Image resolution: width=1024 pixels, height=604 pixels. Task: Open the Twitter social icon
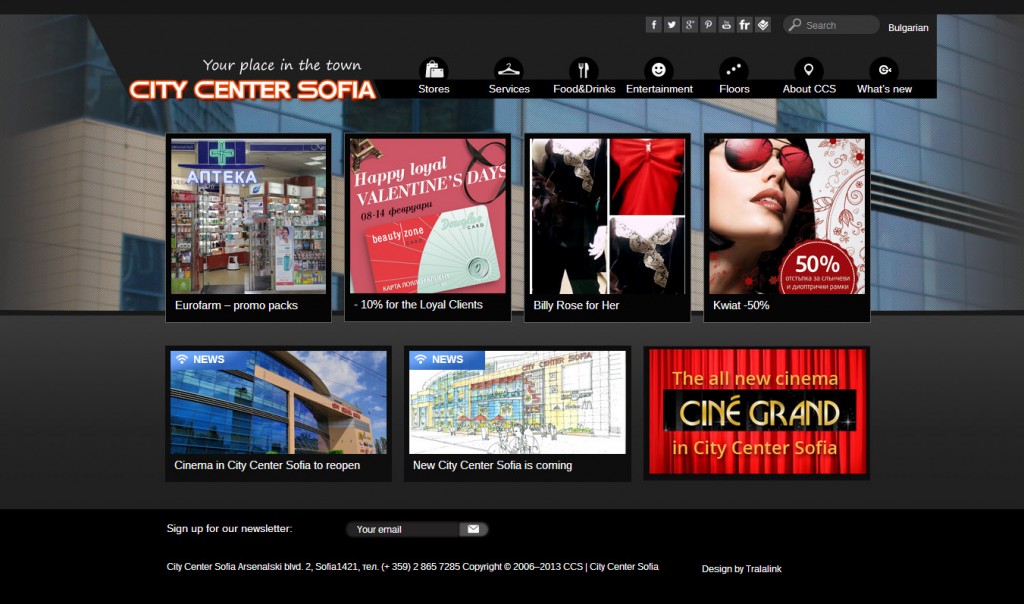point(671,25)
